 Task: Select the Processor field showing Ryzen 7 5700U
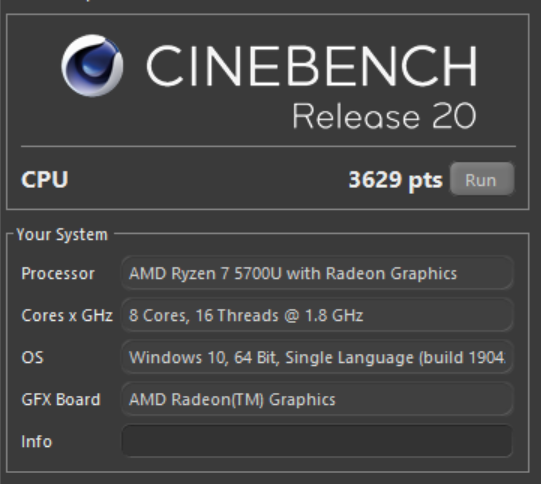317,273
